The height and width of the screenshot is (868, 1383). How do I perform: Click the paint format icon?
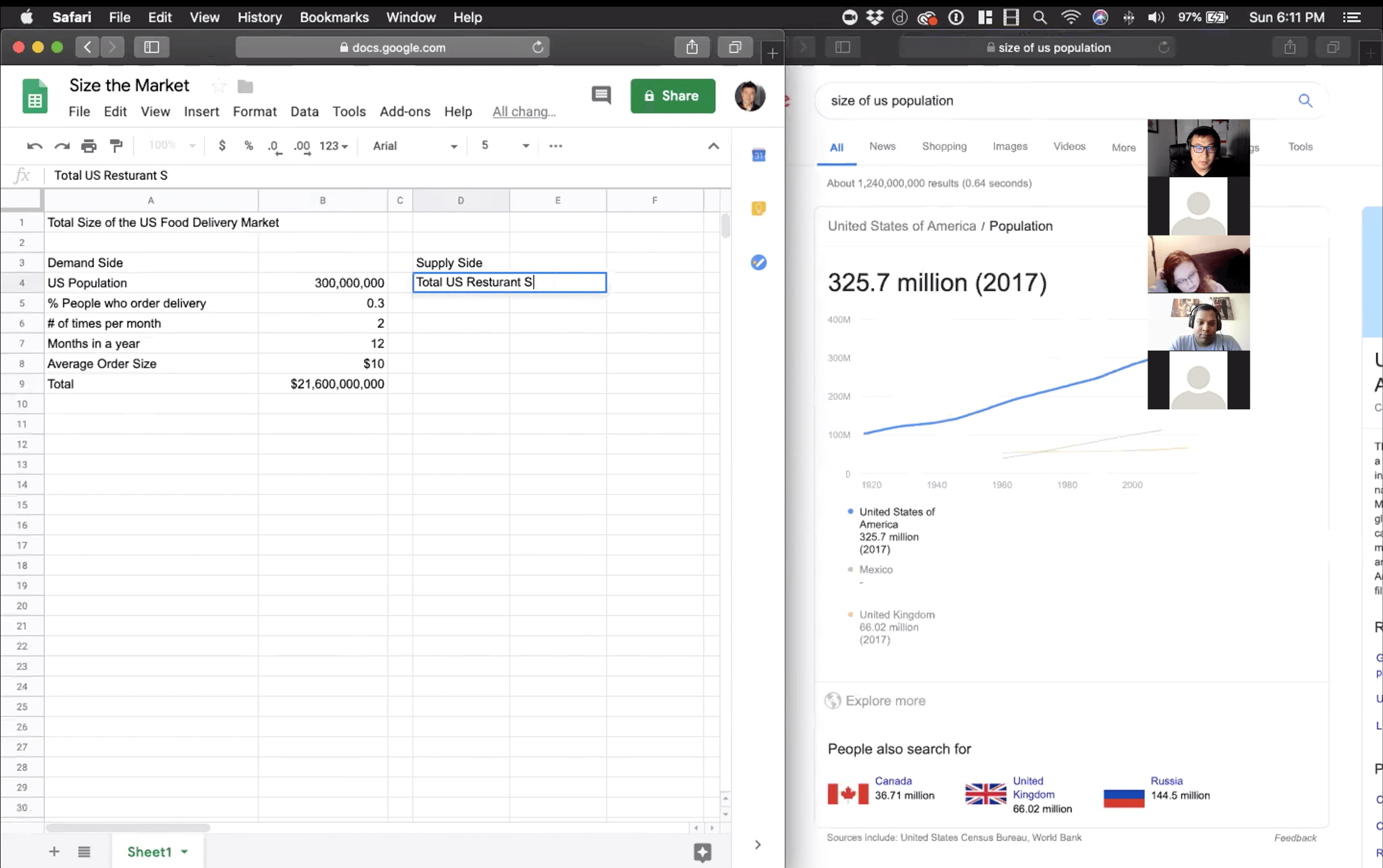117,146
